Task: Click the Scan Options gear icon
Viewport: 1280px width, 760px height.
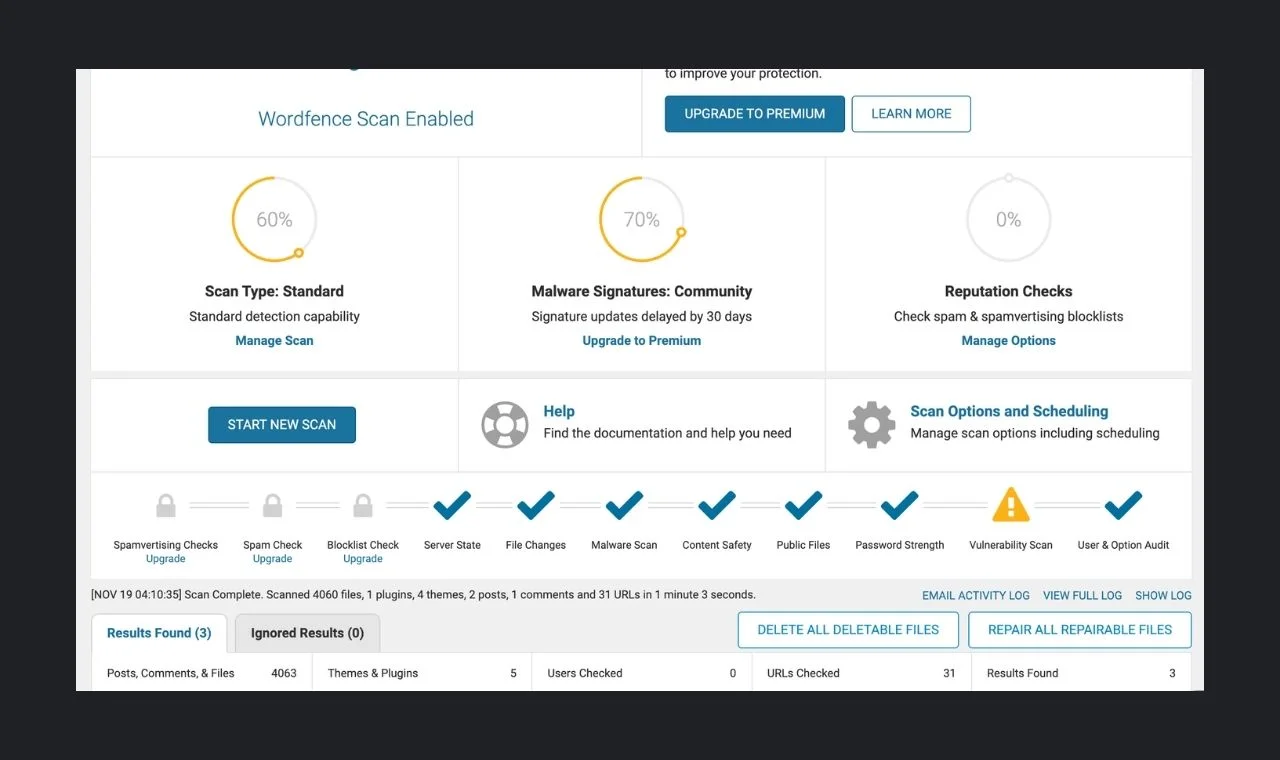Action: pos(871,425)
